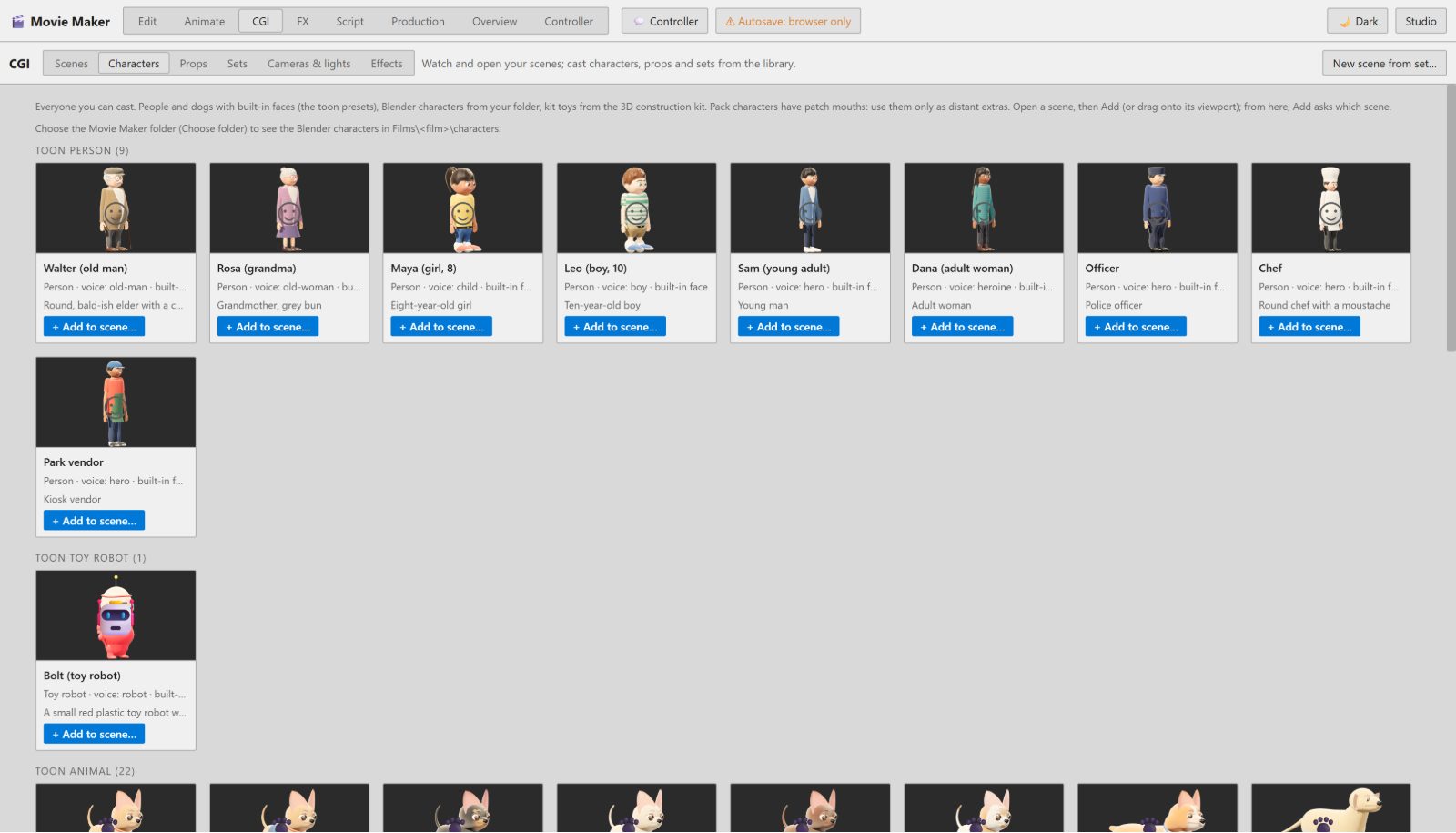Add Dana (adult woman) to scene
This screenshot has height=833, width=1456.
963,327
